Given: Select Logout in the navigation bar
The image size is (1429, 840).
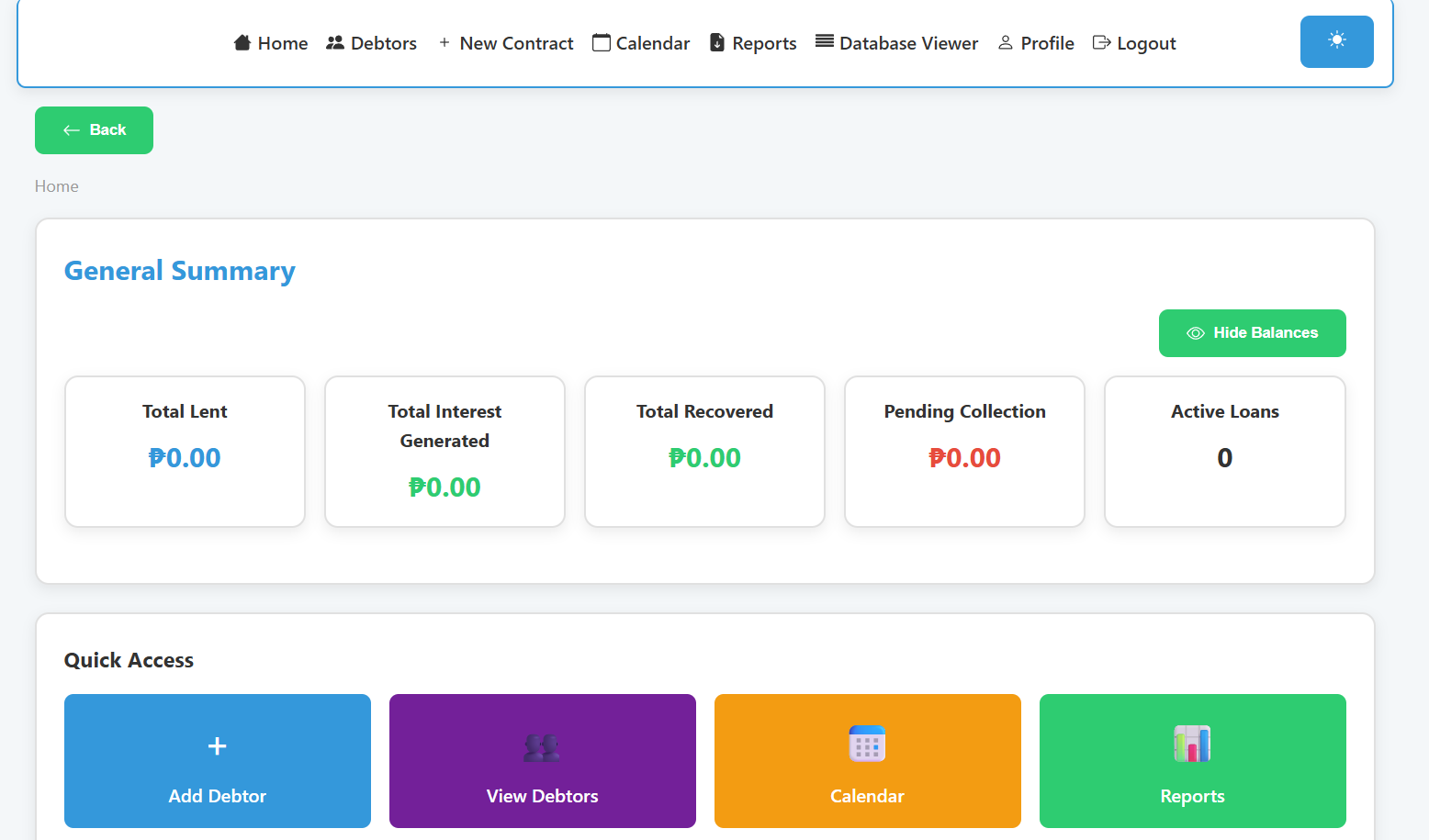Looking at the screenshot, I should click(x=1134, y=43).
